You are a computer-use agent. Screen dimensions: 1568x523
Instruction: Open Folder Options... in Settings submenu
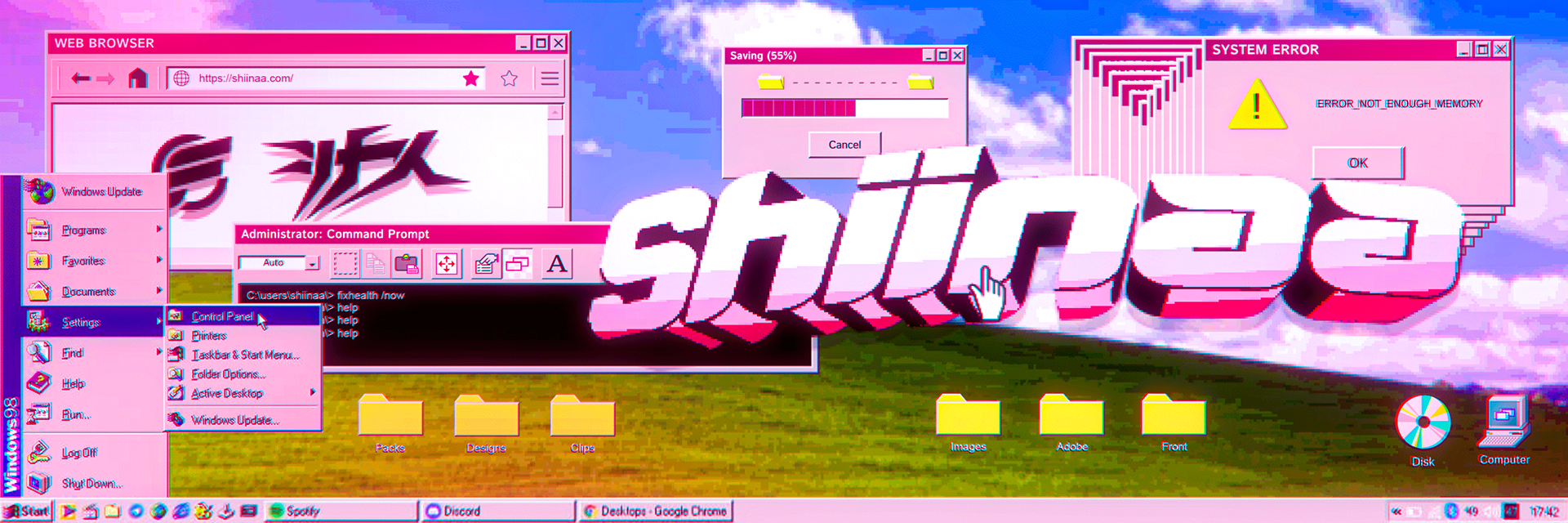(x=243, y=374)
